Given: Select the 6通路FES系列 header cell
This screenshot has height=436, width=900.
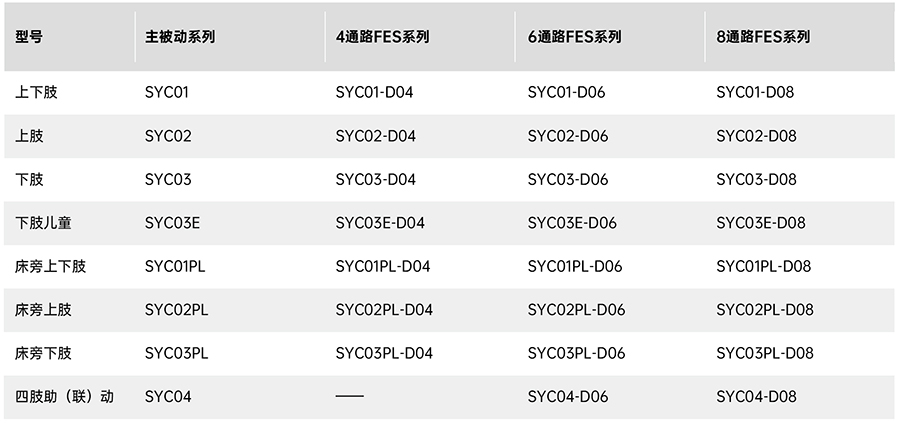Looking at the screenshot, I should [574, 38].
